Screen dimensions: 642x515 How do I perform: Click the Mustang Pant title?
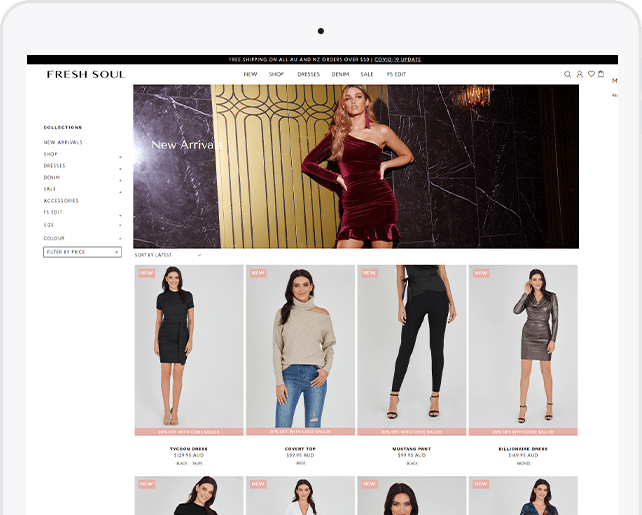(411, 449)
